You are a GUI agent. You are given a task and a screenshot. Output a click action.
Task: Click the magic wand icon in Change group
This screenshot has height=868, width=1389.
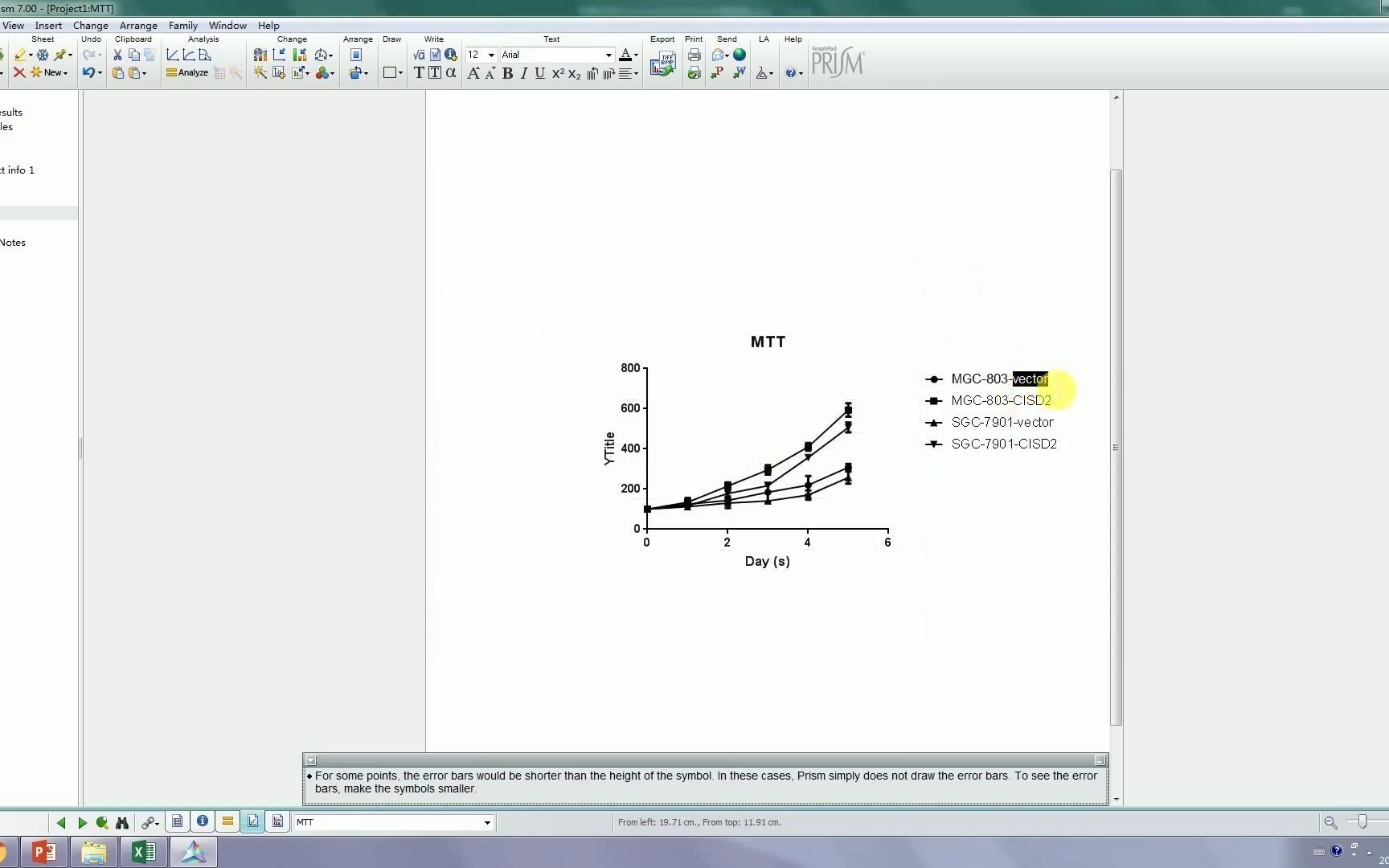(x=259, y=73)
